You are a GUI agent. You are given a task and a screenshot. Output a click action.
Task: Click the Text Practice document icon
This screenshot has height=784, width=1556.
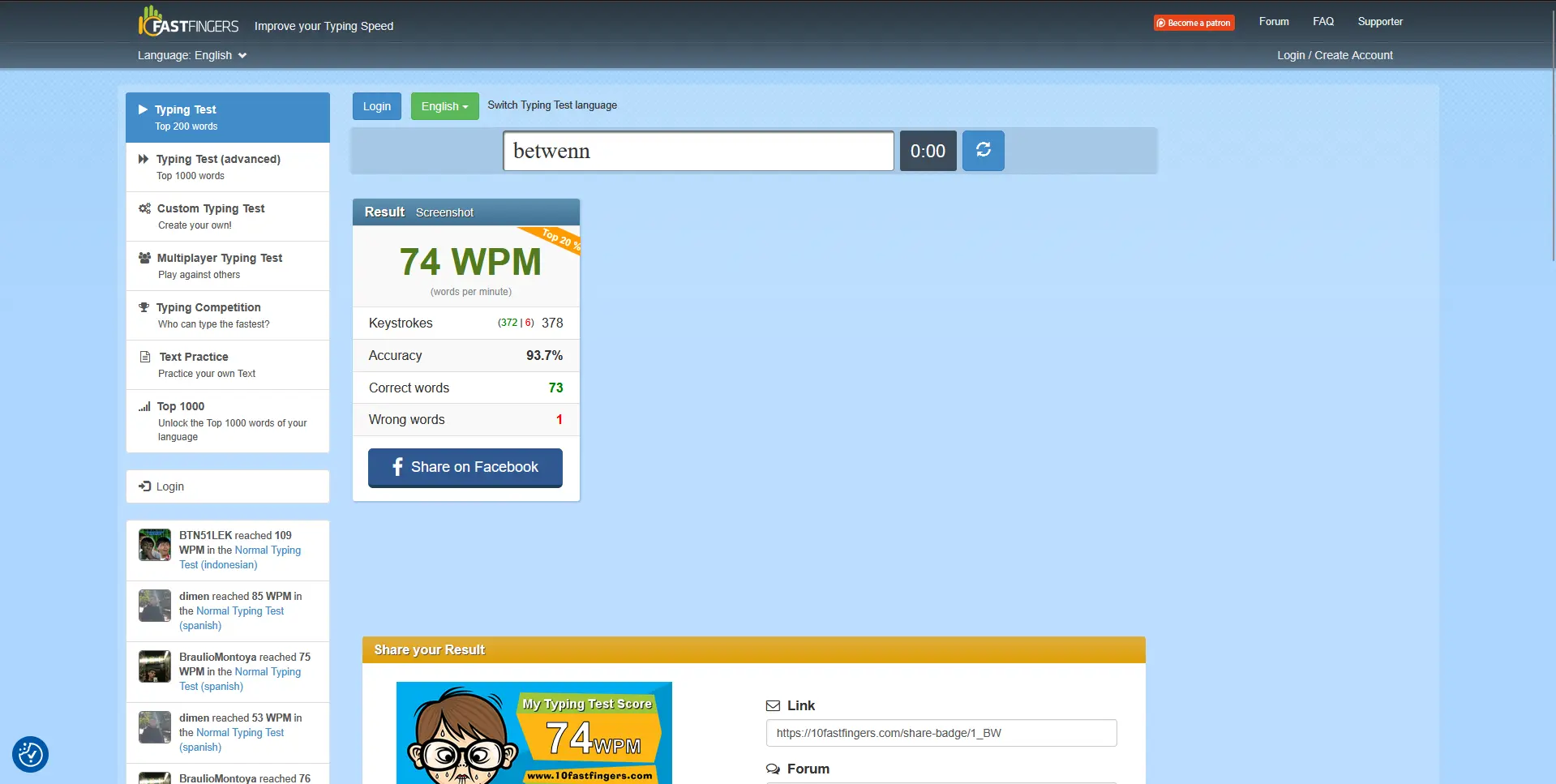tap(145, 357)
